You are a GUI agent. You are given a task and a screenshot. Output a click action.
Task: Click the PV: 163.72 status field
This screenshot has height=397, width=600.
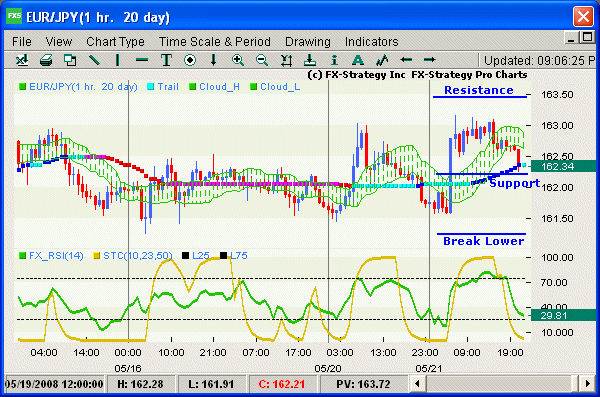click(363, 384)
